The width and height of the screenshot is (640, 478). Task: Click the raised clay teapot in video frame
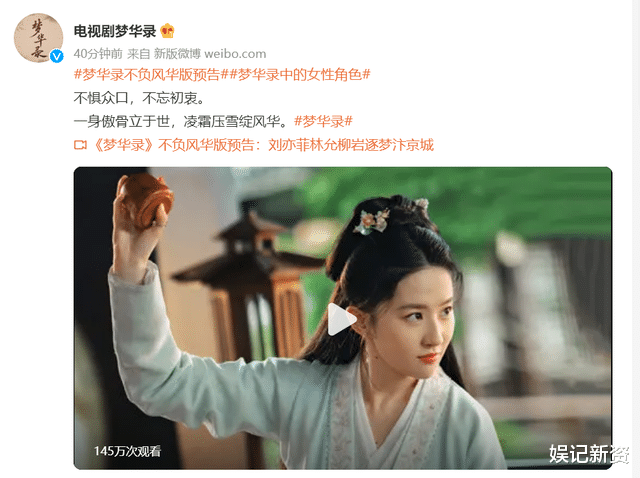[145, 199]
